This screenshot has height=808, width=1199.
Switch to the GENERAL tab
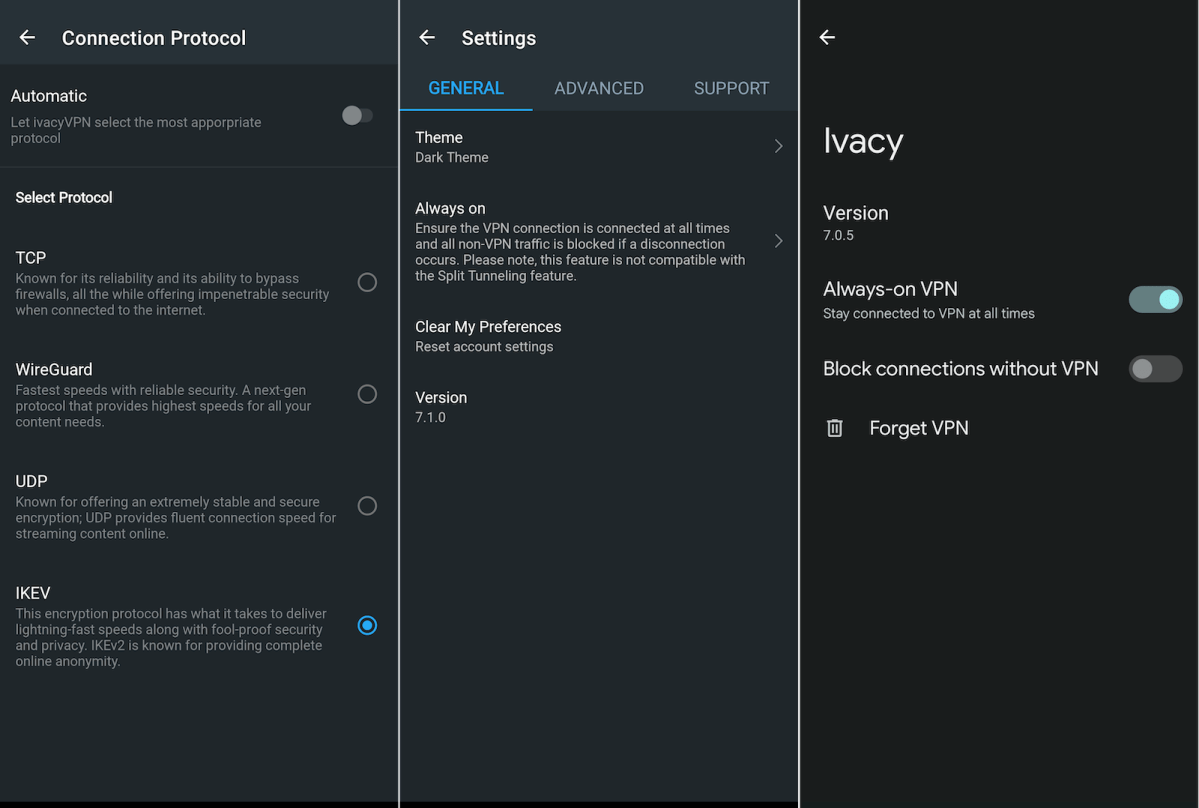tap(466, 89)
